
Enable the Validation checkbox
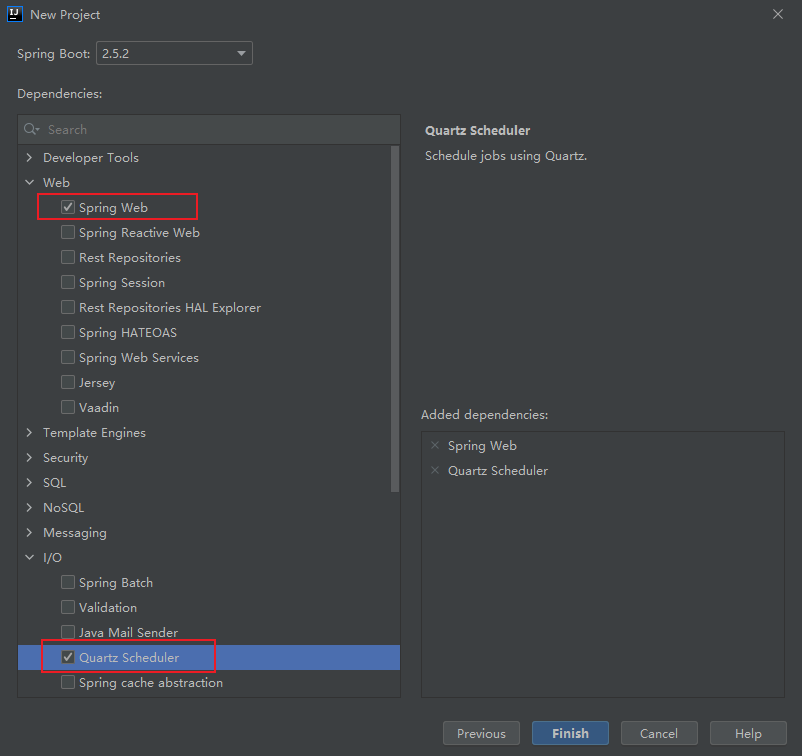pos(68,607)
